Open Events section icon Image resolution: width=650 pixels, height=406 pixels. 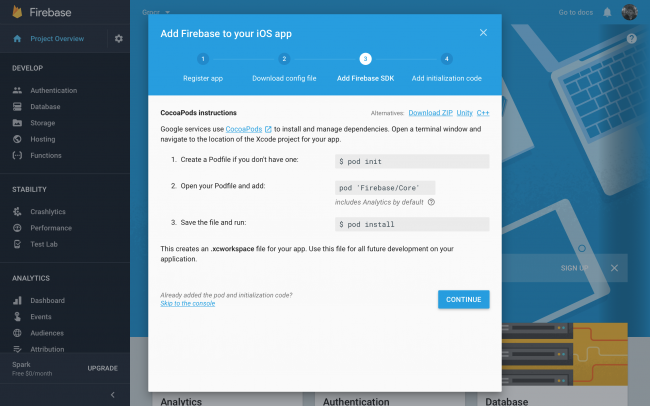(17, 316)
